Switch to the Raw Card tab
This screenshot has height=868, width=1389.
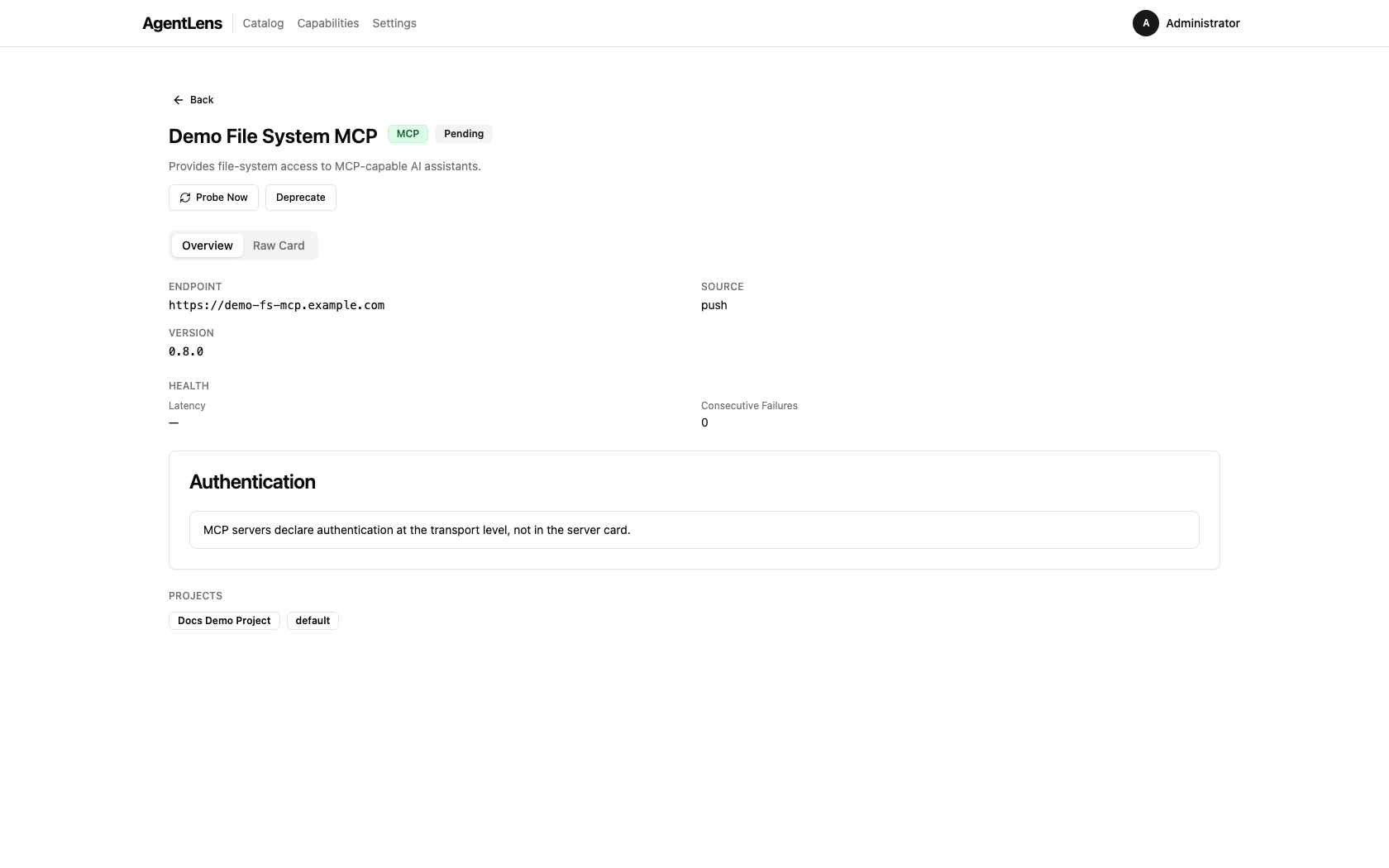(x=278, y=245)
